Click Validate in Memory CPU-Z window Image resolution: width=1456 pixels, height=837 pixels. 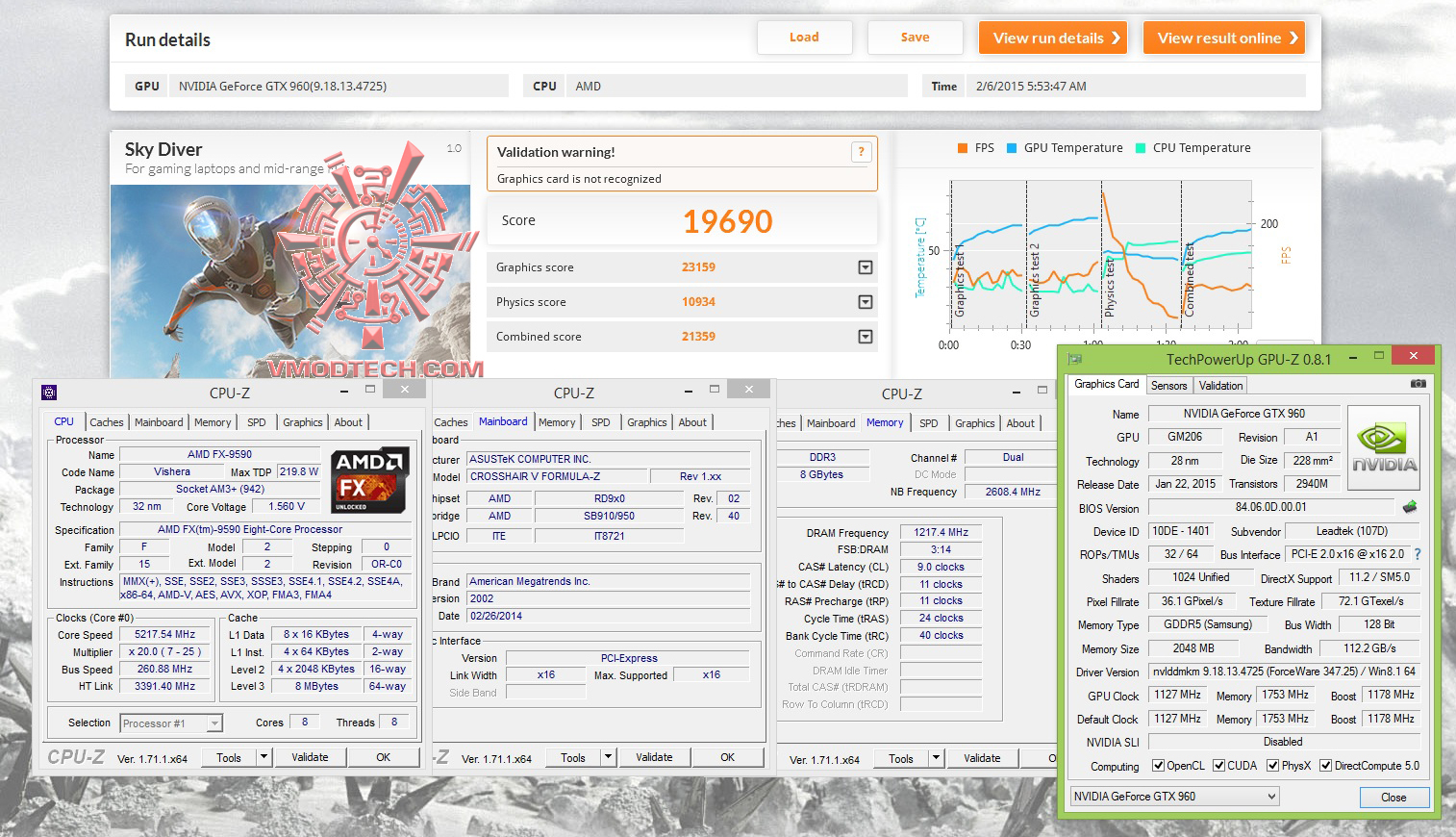(x=982, y=758)
